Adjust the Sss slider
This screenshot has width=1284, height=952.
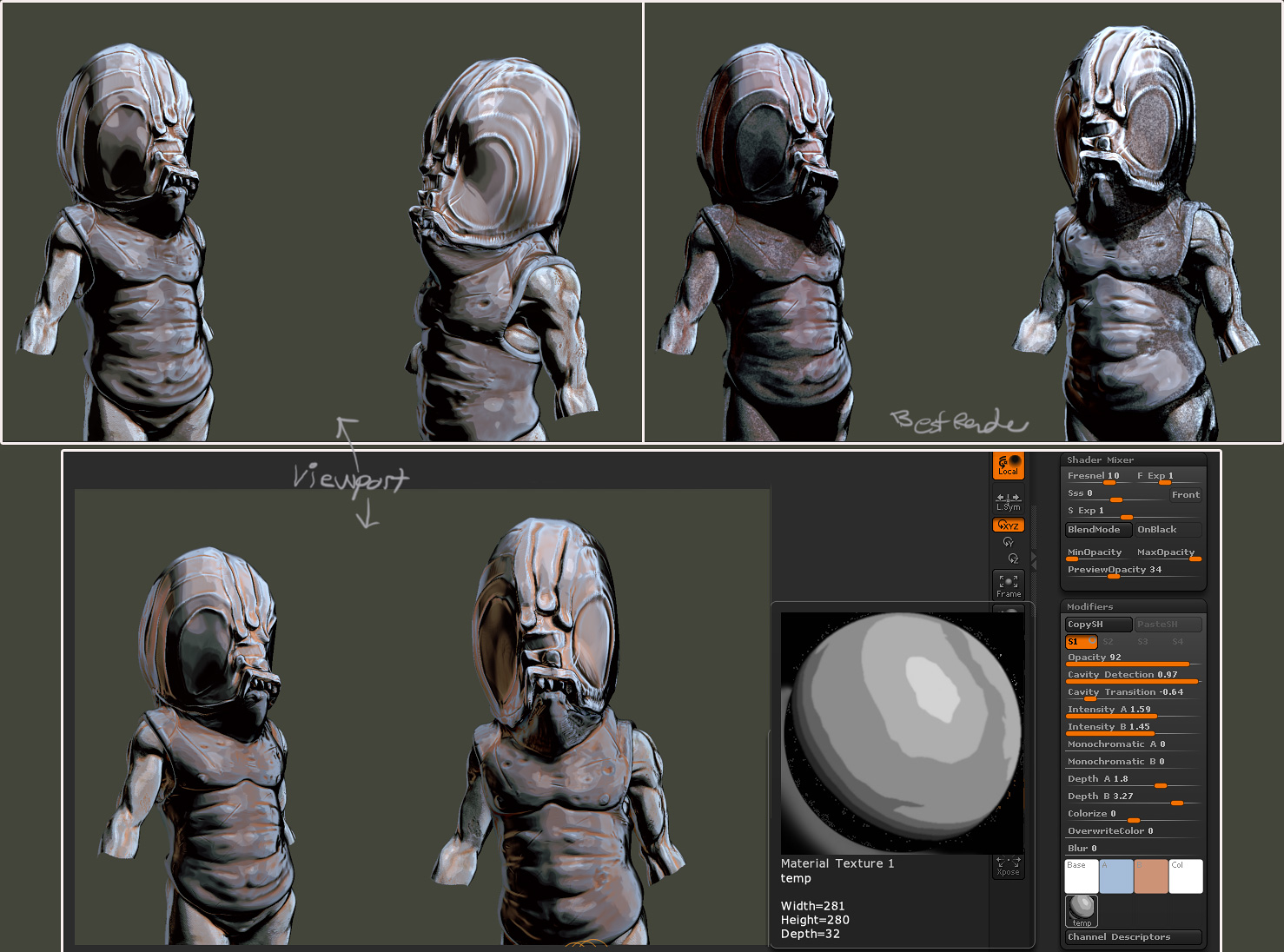coord(1115,494)
